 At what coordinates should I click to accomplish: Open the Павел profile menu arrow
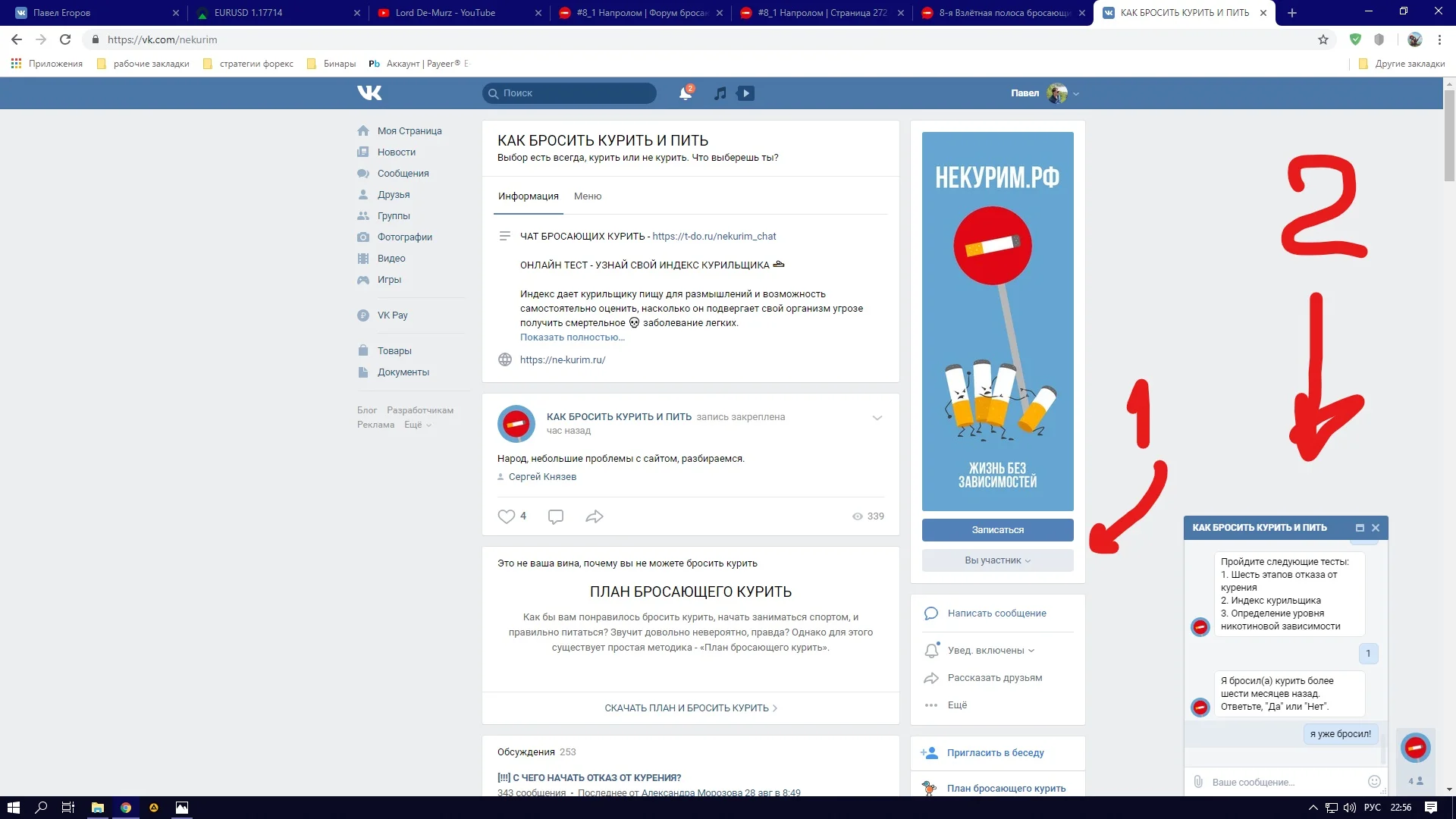1076,94
